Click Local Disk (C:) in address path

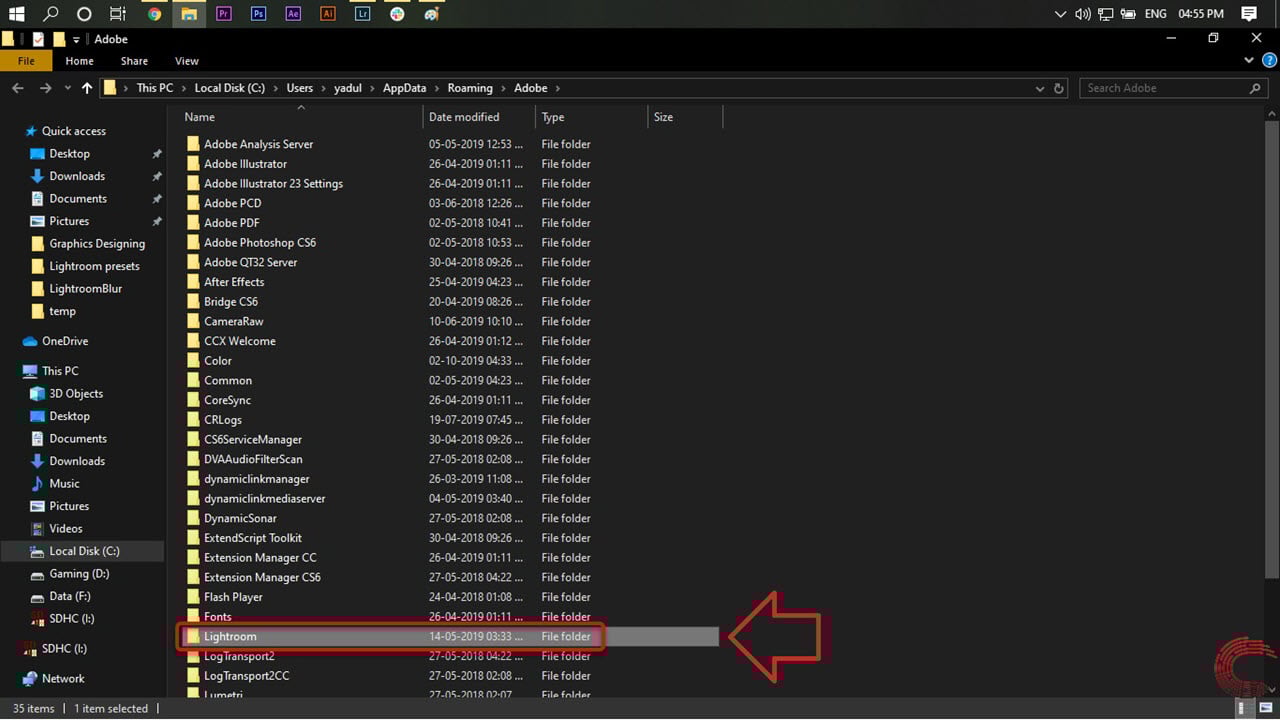(x=230, y=88)
